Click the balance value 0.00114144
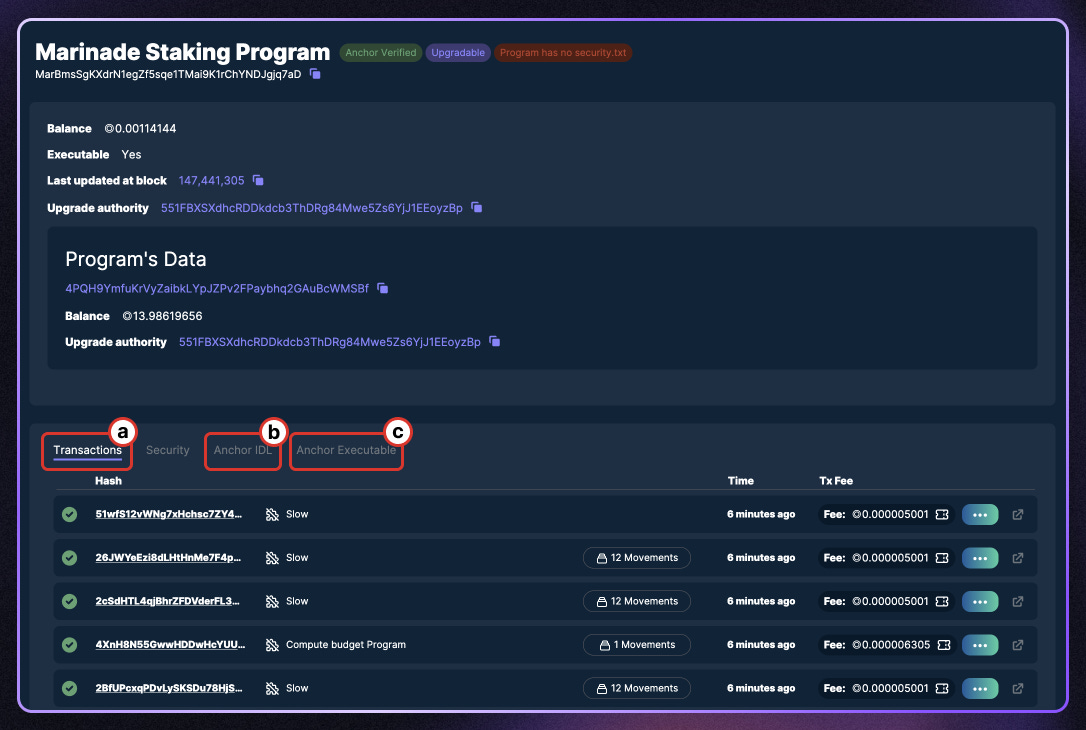The height and width of the screenshot is (730, 1086). coord(141,129)
